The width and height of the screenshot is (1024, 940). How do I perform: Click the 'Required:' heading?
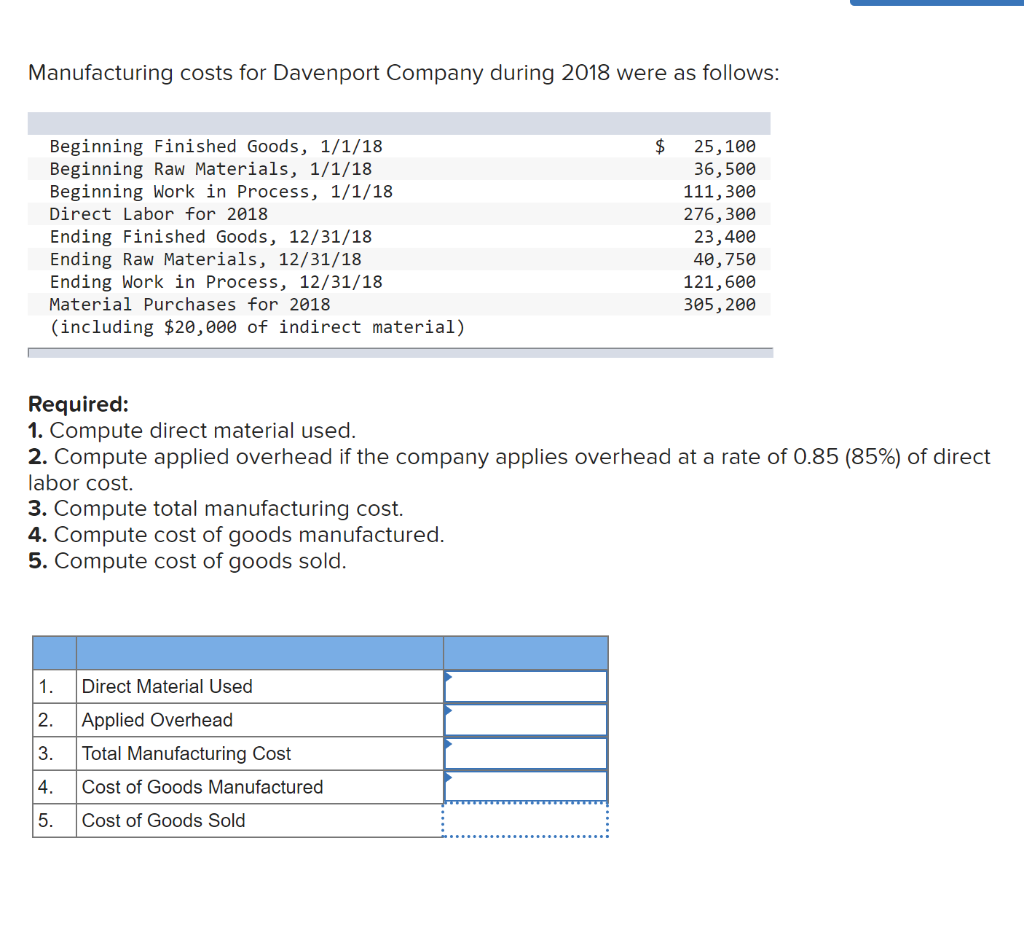click(78, 404)
